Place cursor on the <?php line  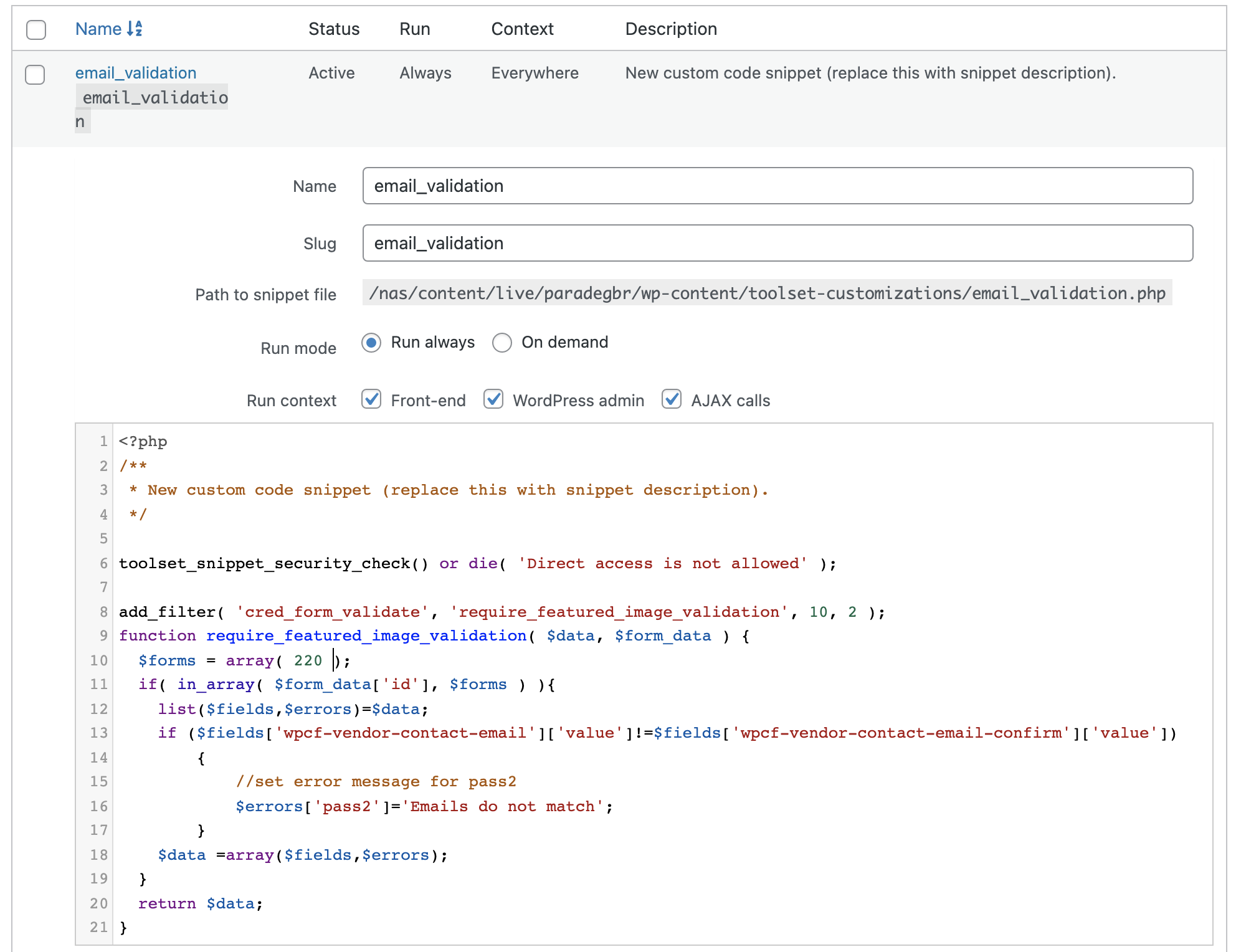(143, 442)
